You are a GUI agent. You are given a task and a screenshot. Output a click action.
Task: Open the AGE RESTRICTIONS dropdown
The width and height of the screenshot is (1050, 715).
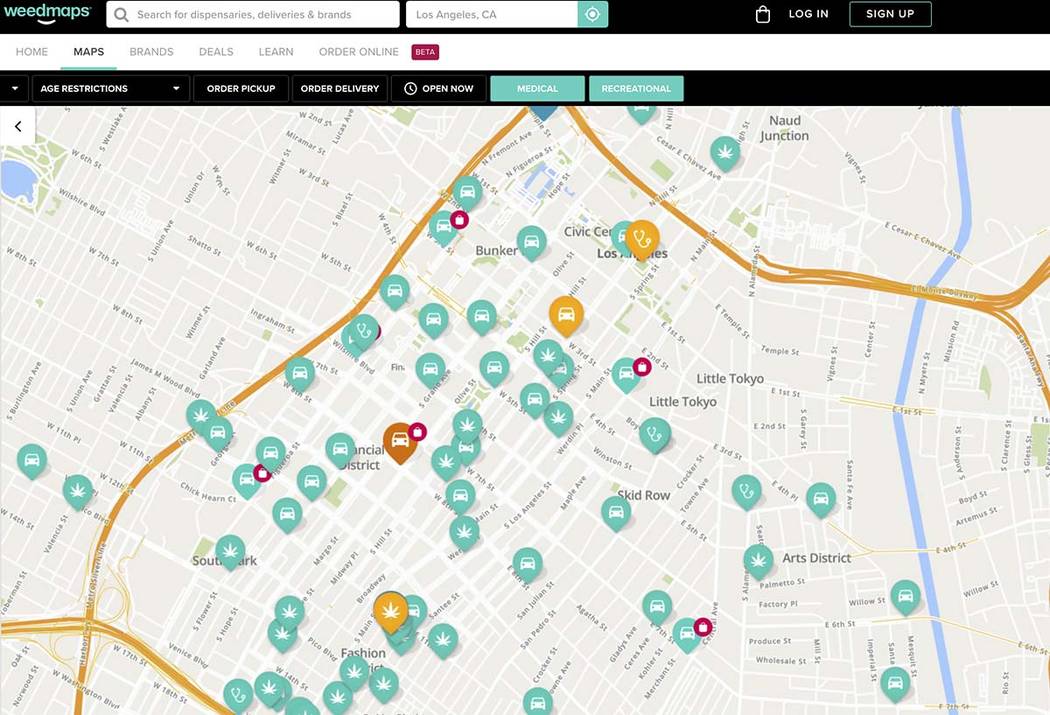coord(108,88)
